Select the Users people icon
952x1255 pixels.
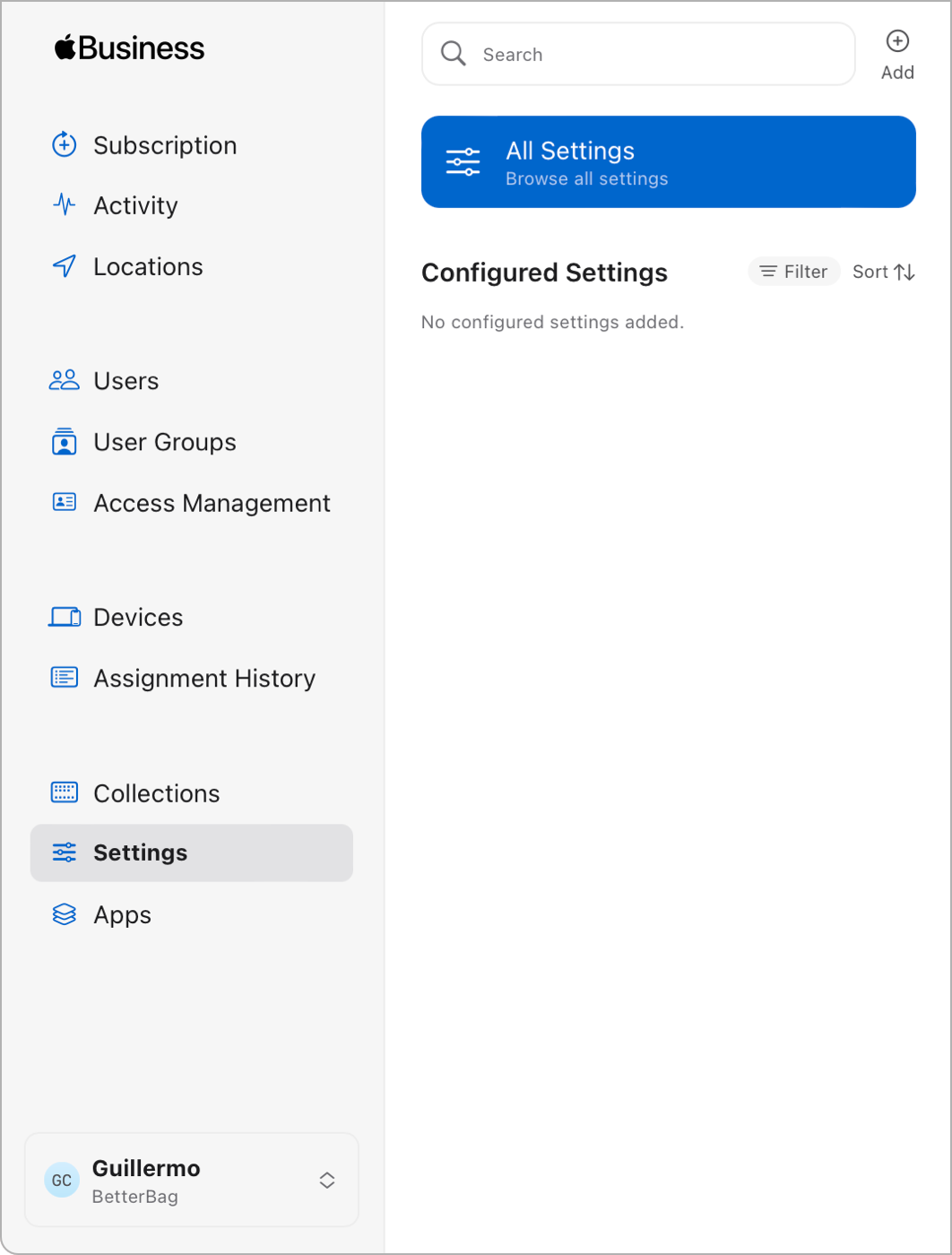click(x=65, y=381)
